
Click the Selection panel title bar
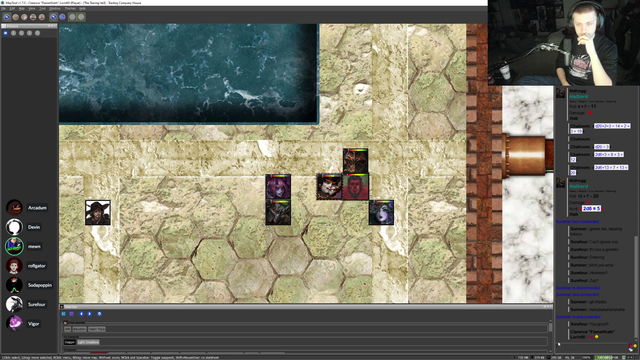coord(306,307)
